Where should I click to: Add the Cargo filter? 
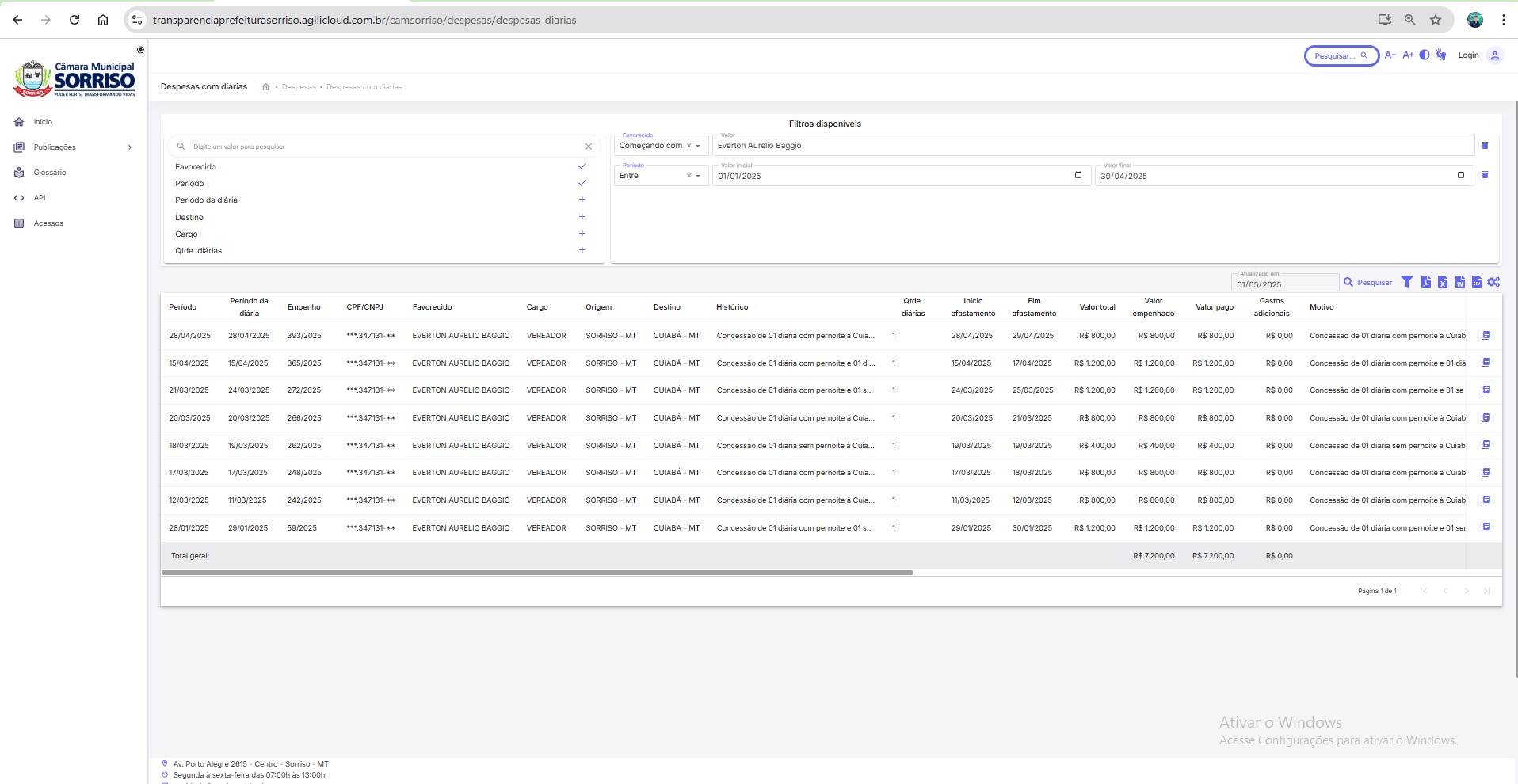[582, 234]
